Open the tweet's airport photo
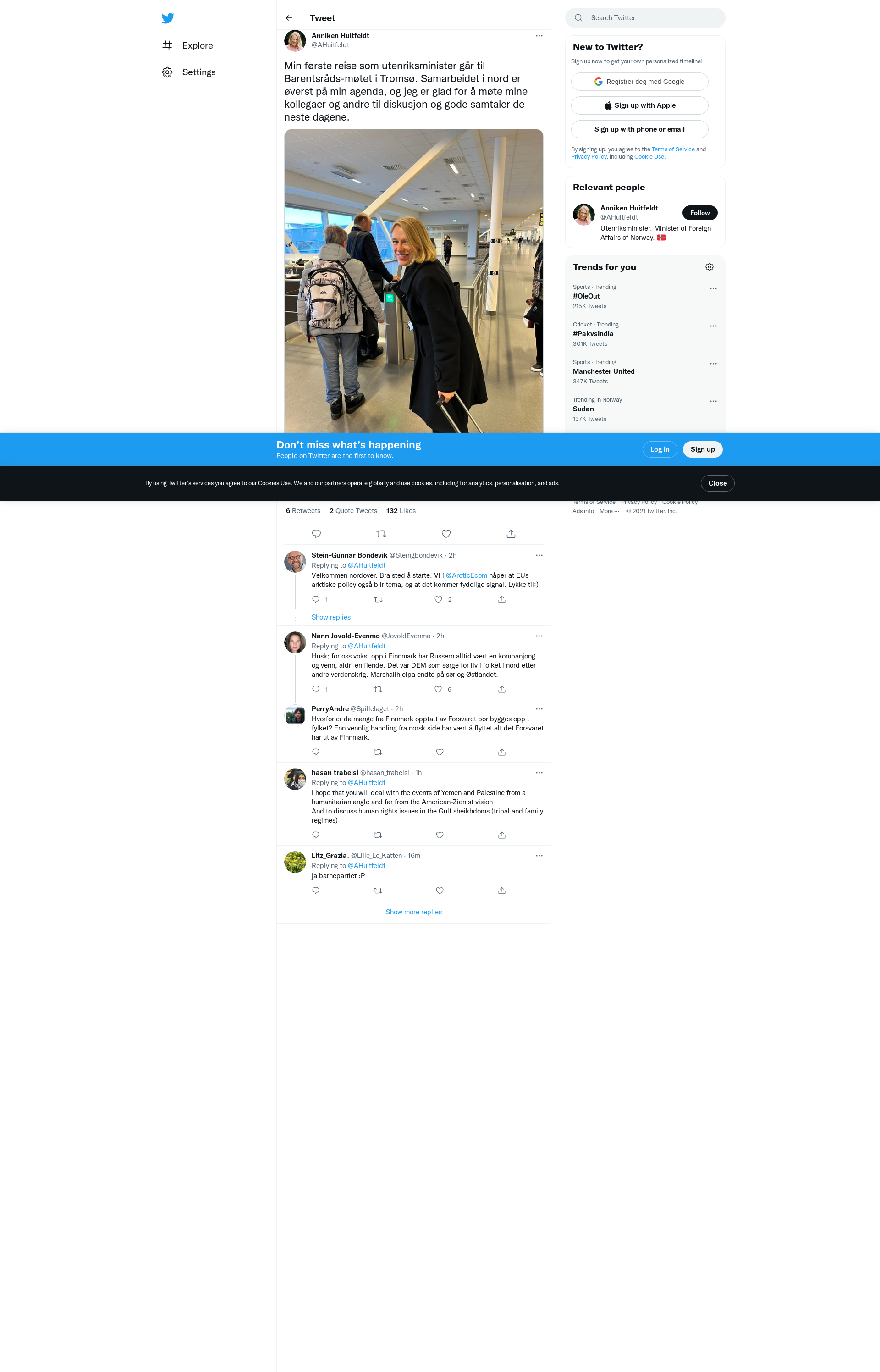Image resolution: width=880 pixels, height=1372 pixels. tap(414, 281)
